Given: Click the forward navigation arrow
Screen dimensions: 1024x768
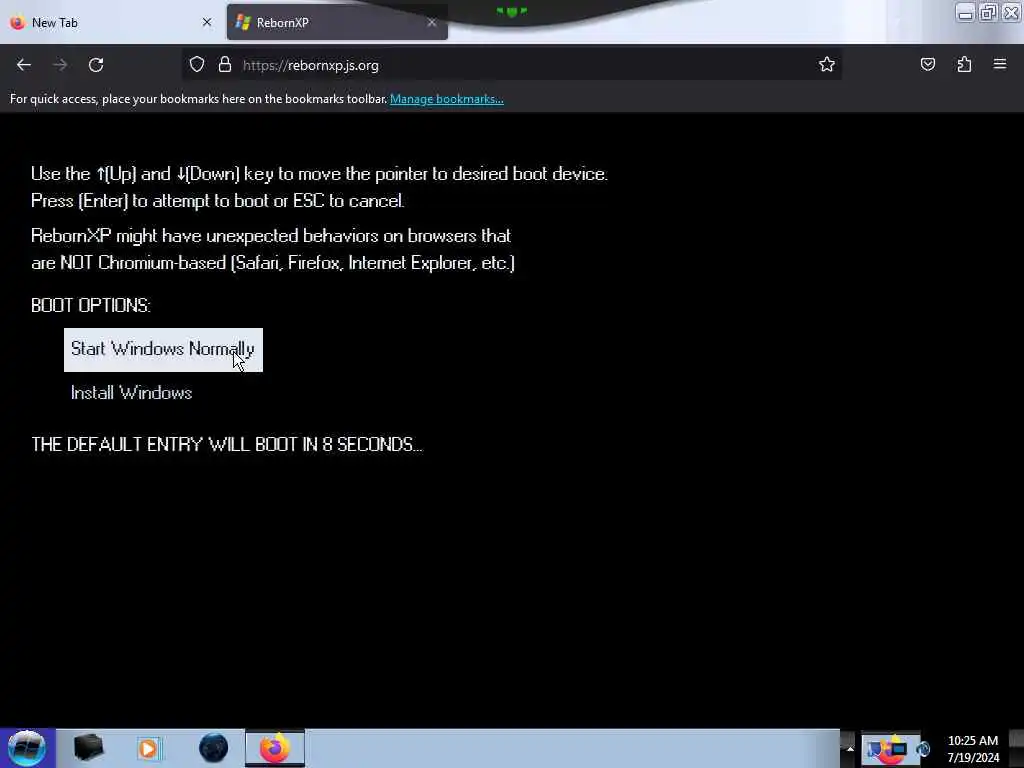Looking at the screenshot, I should 60,65.
